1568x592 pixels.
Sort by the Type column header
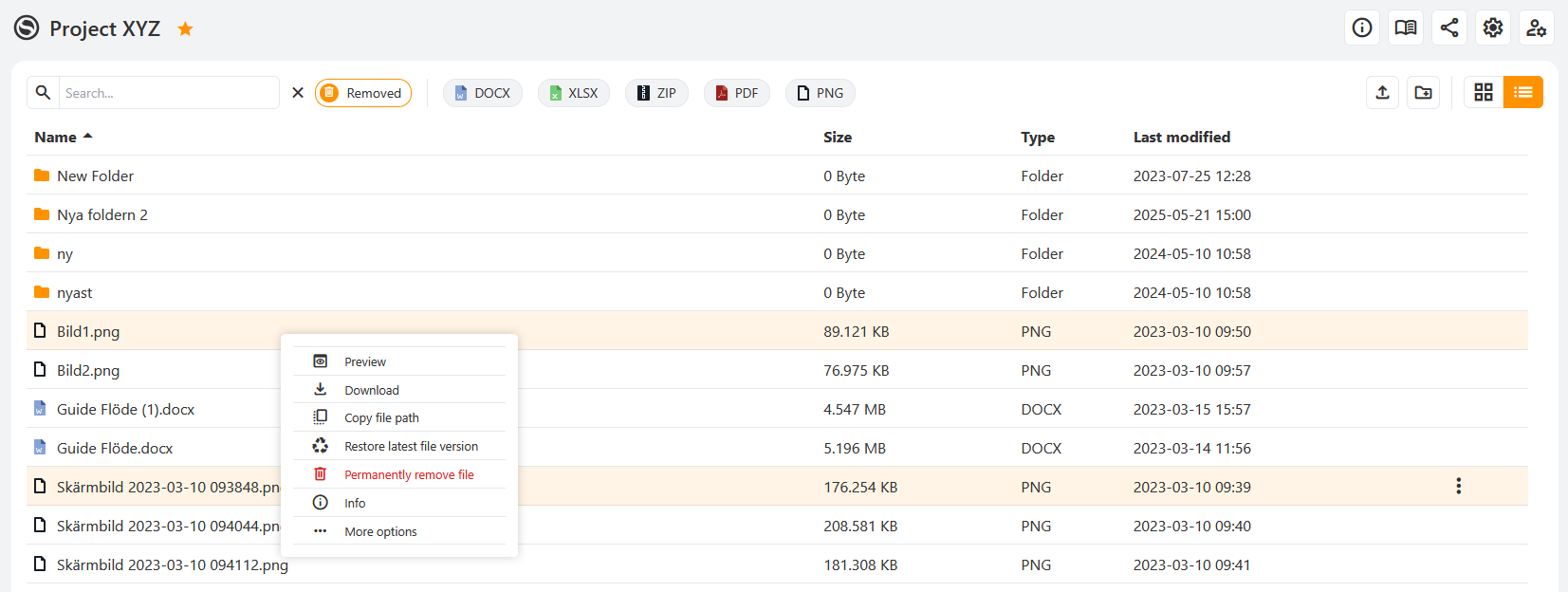1038,137
